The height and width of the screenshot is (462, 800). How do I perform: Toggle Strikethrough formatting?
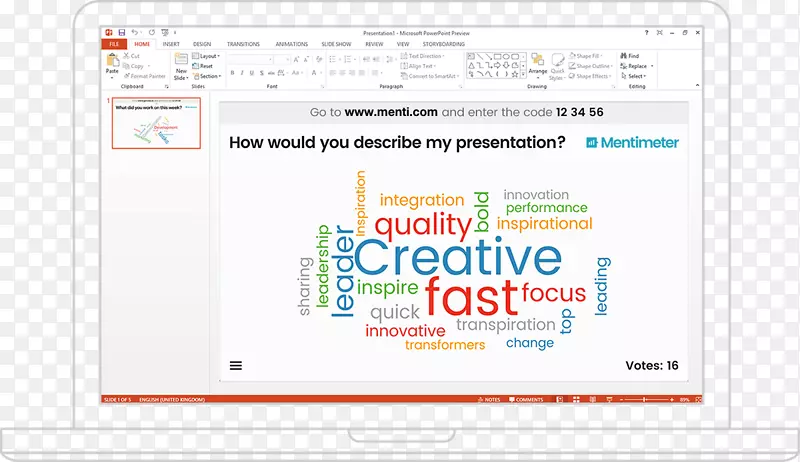[271, 73]
